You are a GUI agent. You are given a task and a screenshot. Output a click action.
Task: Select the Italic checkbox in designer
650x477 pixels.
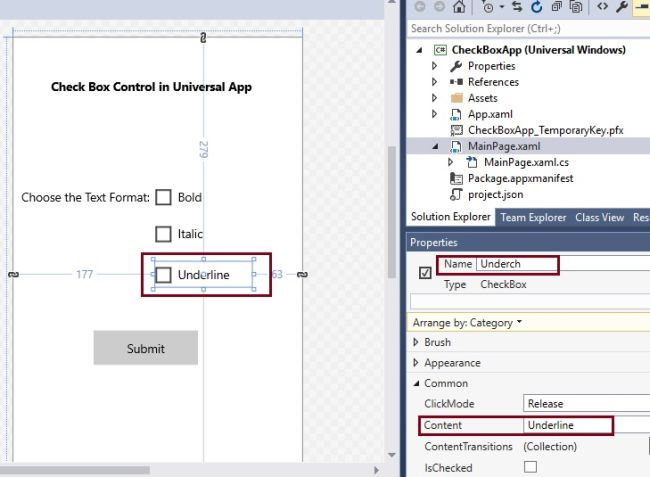(163, 234)
